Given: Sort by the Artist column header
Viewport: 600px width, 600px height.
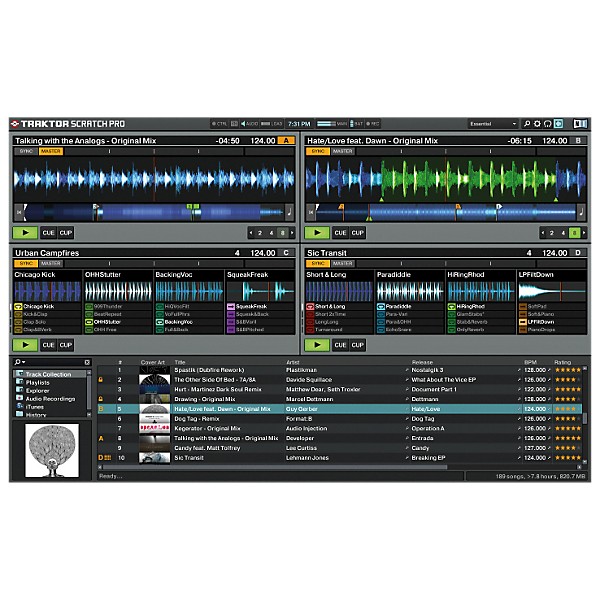Looking at the screenshot, I should click(293, 362).
